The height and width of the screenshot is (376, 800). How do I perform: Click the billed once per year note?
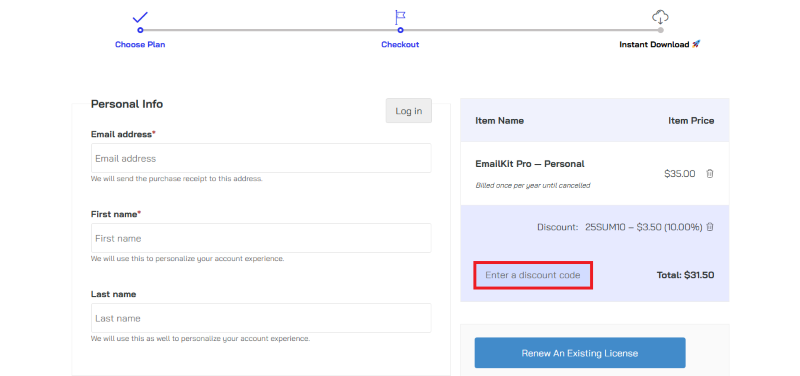[x=533, y=186]
